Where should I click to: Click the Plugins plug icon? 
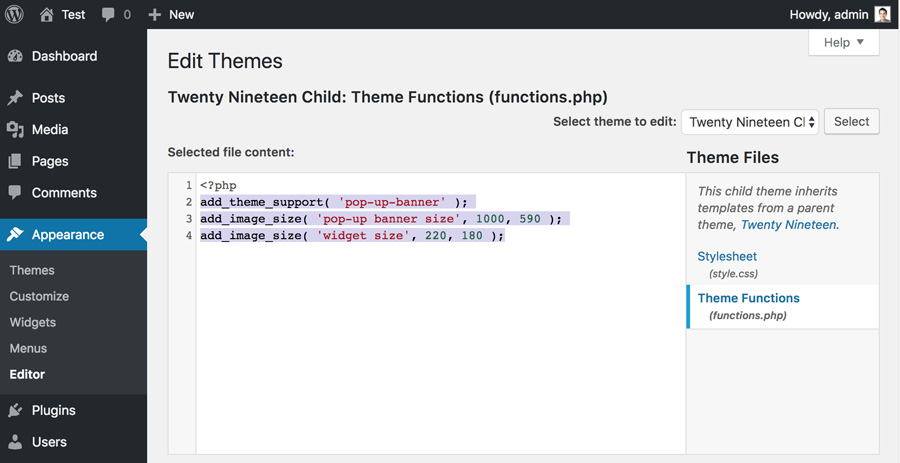coord(15,410)
